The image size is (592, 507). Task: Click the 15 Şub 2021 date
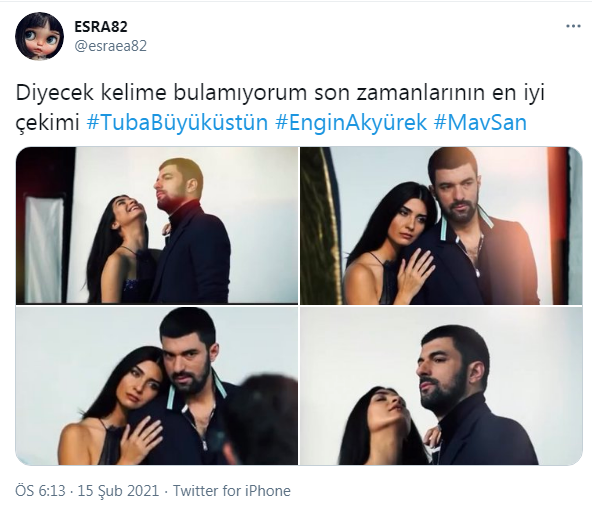coord(118,491)
